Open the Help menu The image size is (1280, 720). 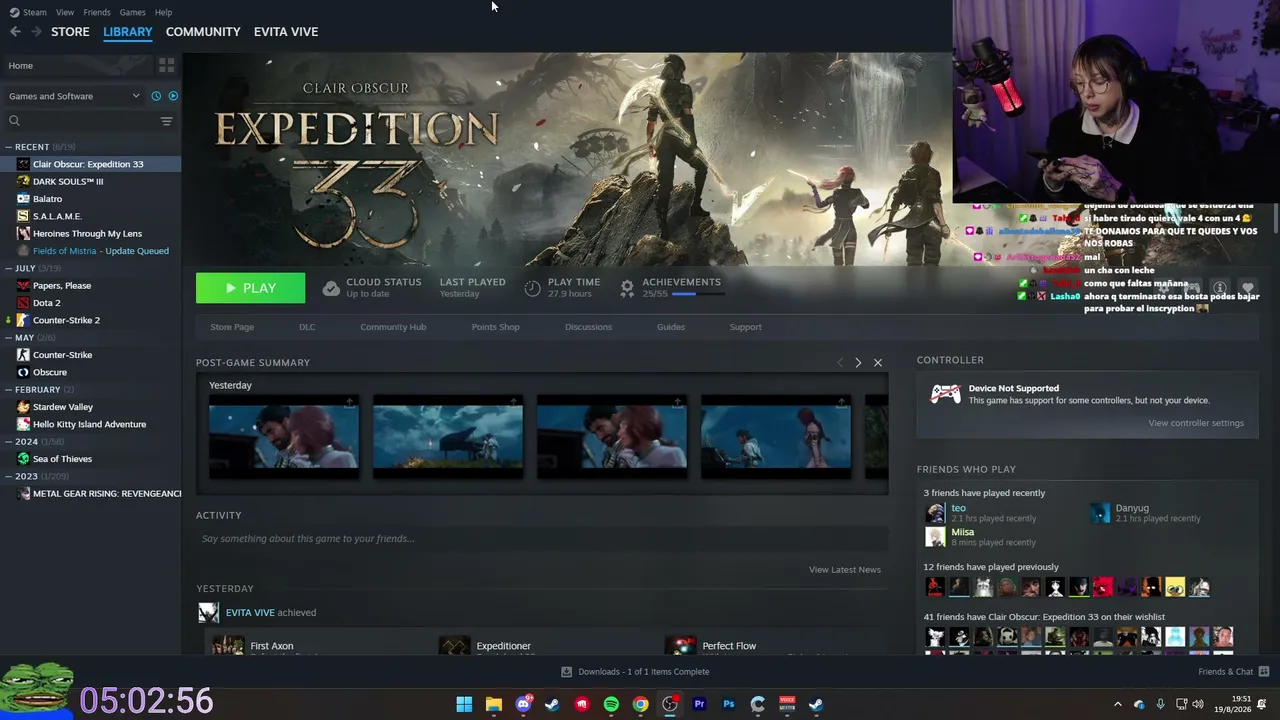[164, 12]
